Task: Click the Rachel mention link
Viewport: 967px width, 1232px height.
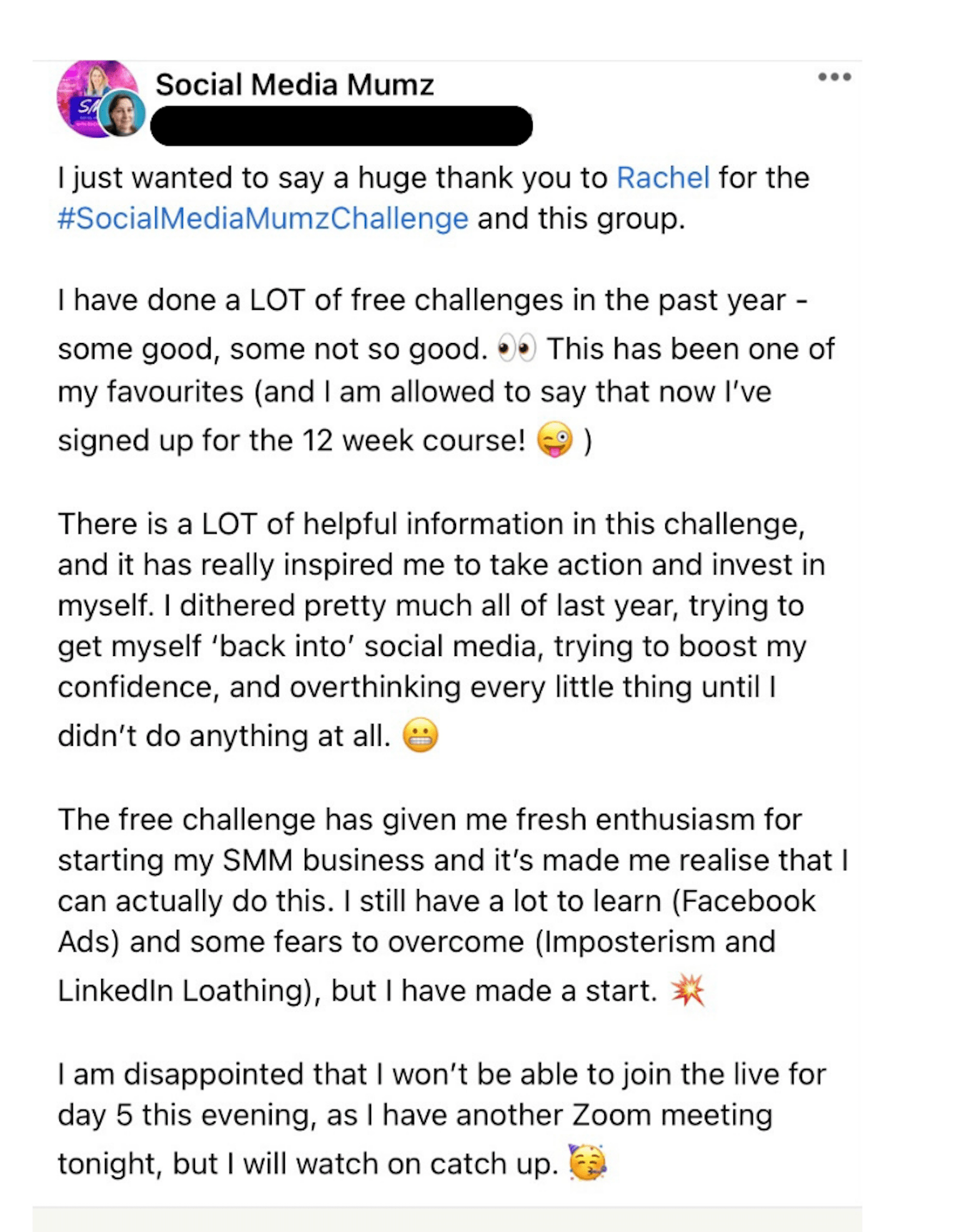Action: [x=663, y=177]
